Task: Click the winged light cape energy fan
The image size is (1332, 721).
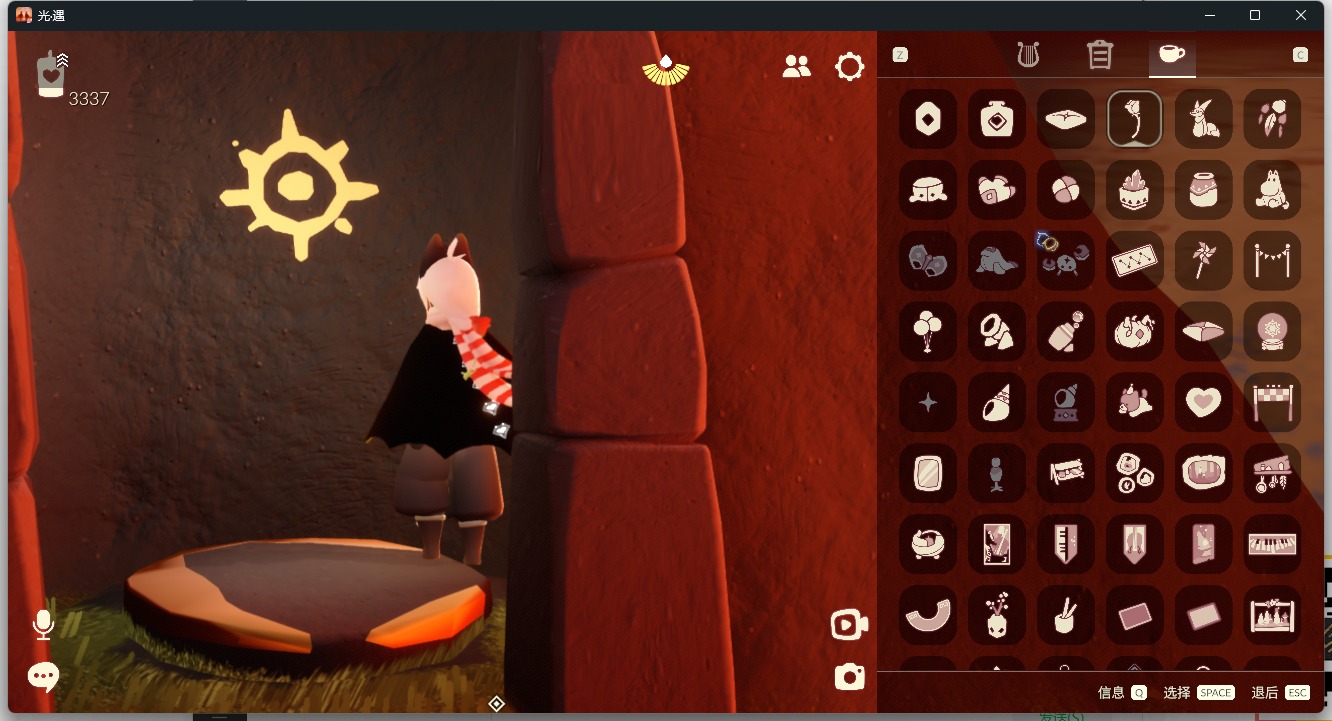Action: click(x=666, y=70)
